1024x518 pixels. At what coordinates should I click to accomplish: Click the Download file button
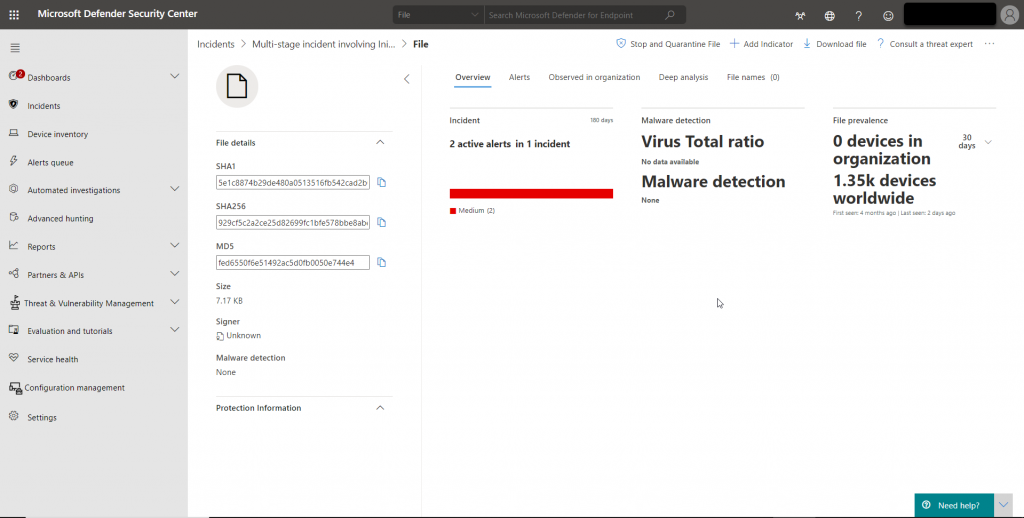[835, 44]
